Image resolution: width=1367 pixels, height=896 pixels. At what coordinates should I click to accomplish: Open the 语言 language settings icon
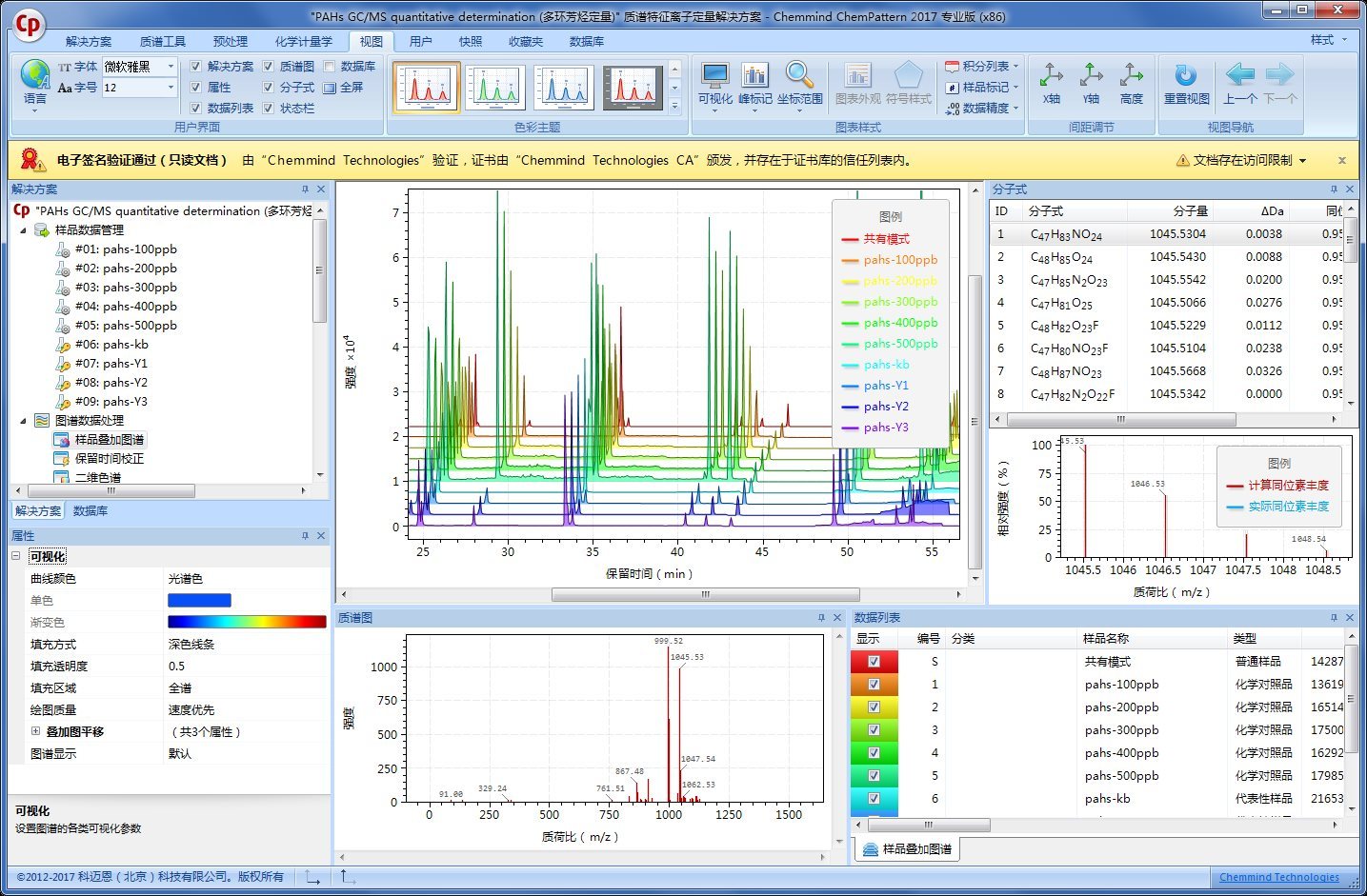pos(34,75)
